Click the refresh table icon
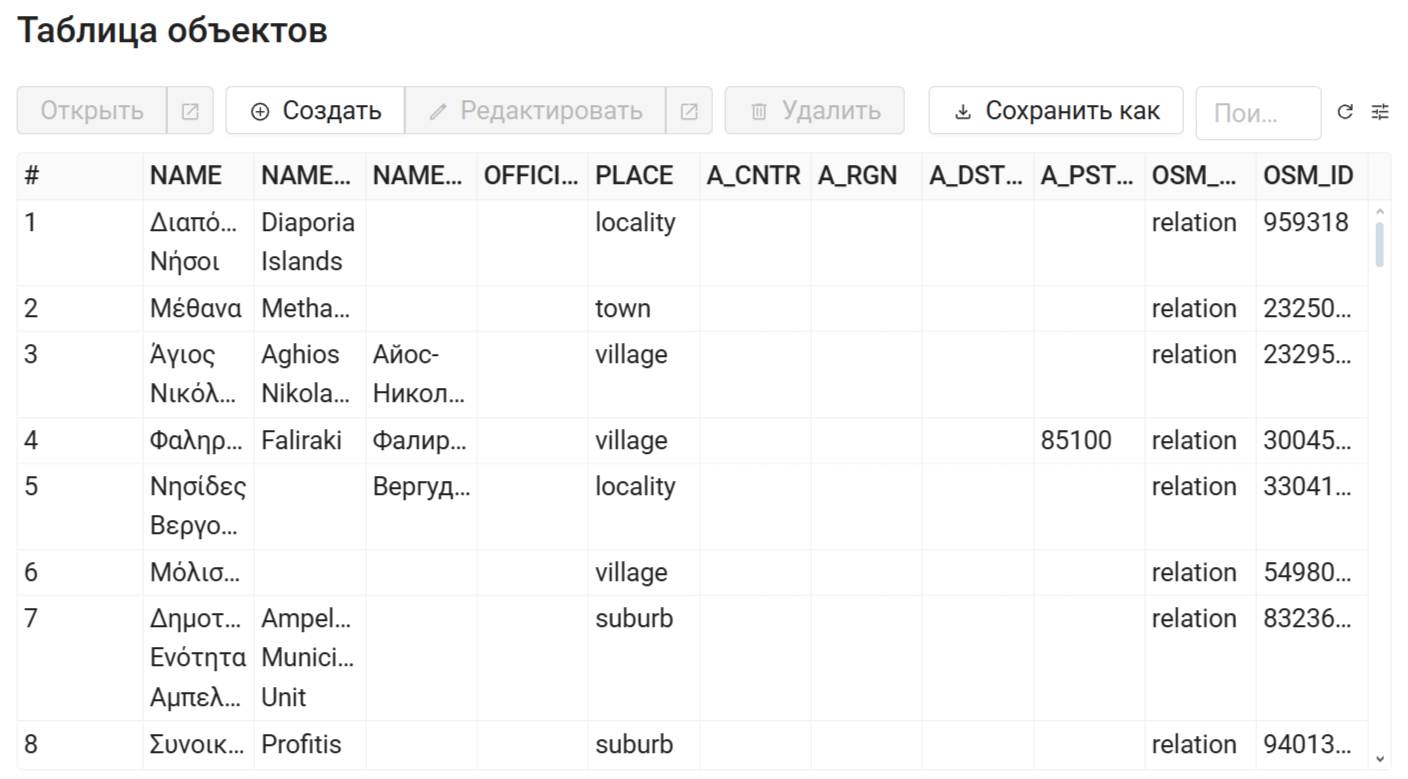This screenshot has height=779, width=1408. [1345, 112]
